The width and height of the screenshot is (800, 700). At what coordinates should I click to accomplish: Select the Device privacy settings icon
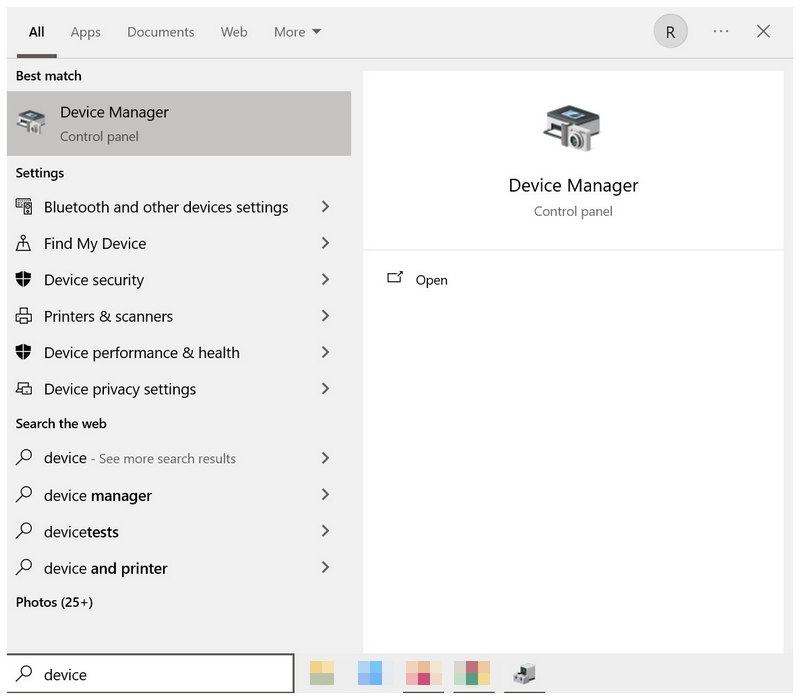click(23, 389)
